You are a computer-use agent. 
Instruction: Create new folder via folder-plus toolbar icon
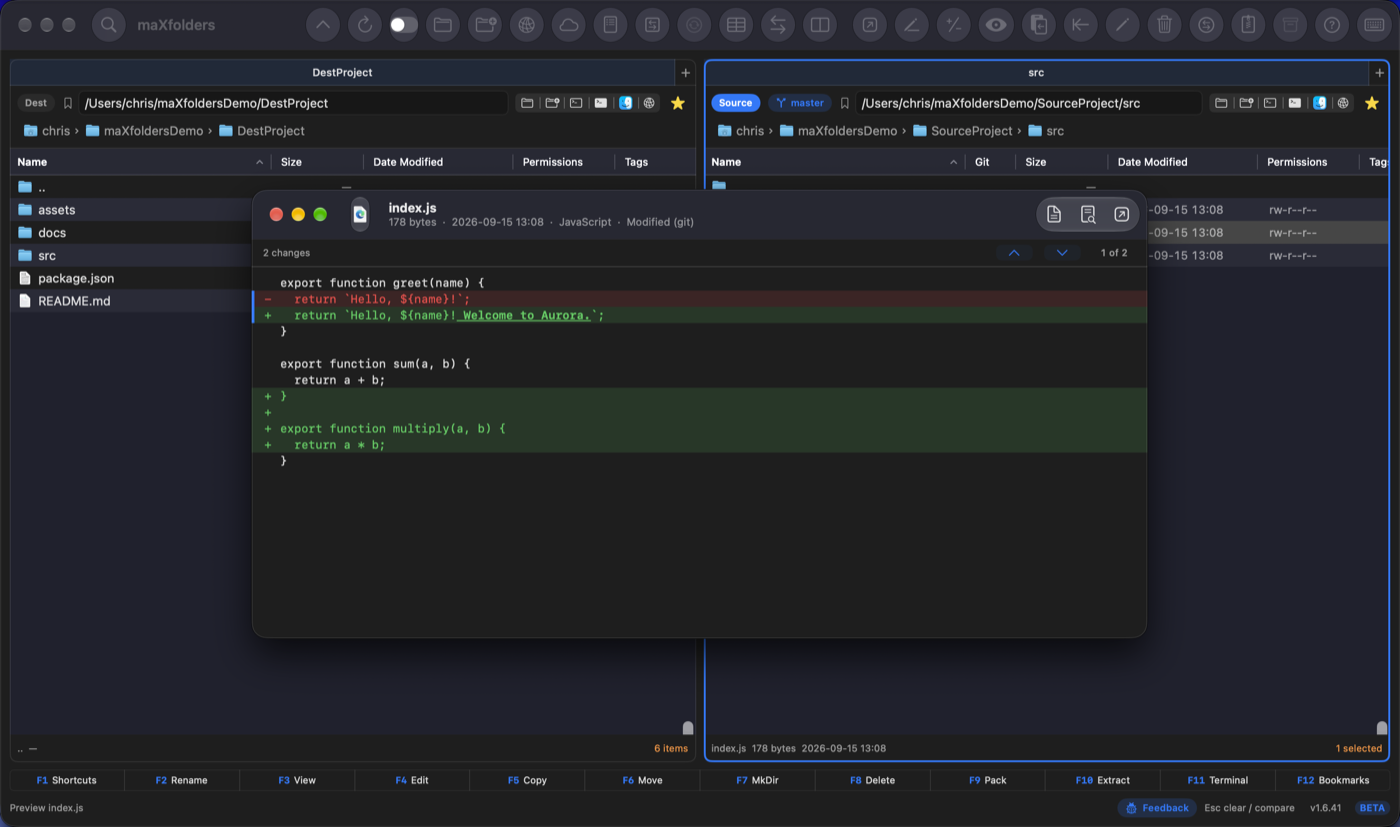click(x=486, y=25)
